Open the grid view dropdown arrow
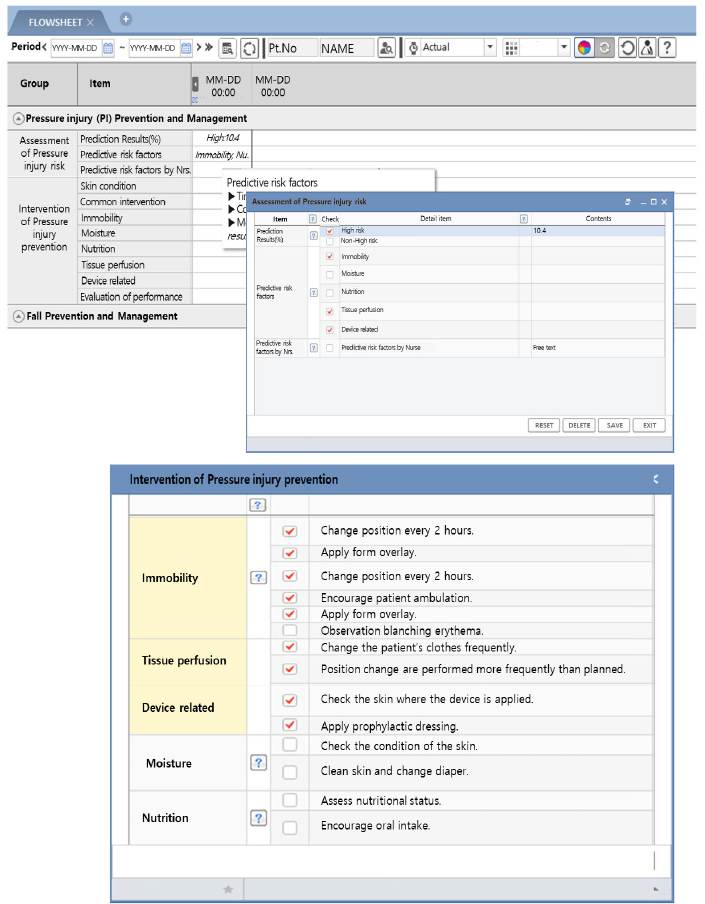The height and width of the screenshot is (904, 705). click(564, 47)
